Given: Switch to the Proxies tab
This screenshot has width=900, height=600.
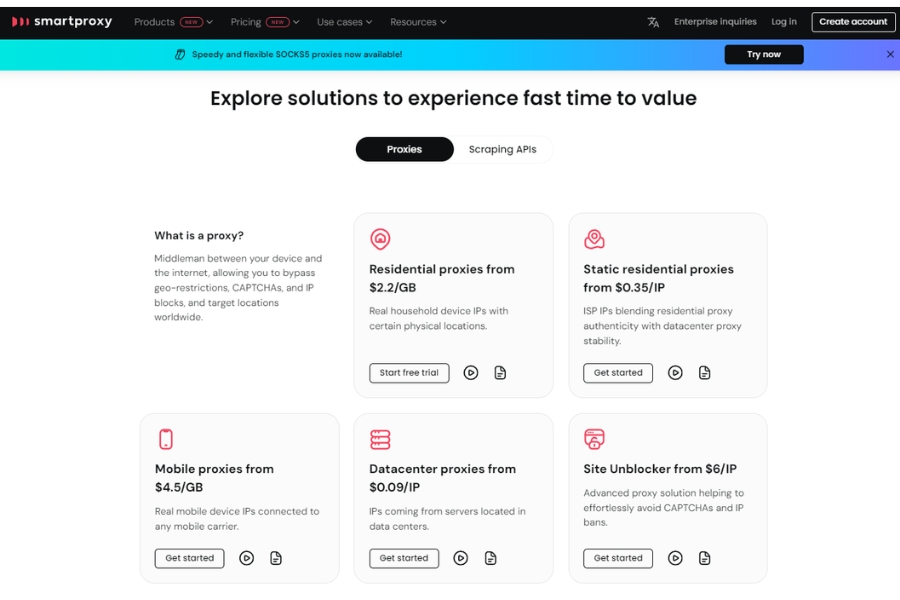Looking at the screenshot, I should (405, 149).
